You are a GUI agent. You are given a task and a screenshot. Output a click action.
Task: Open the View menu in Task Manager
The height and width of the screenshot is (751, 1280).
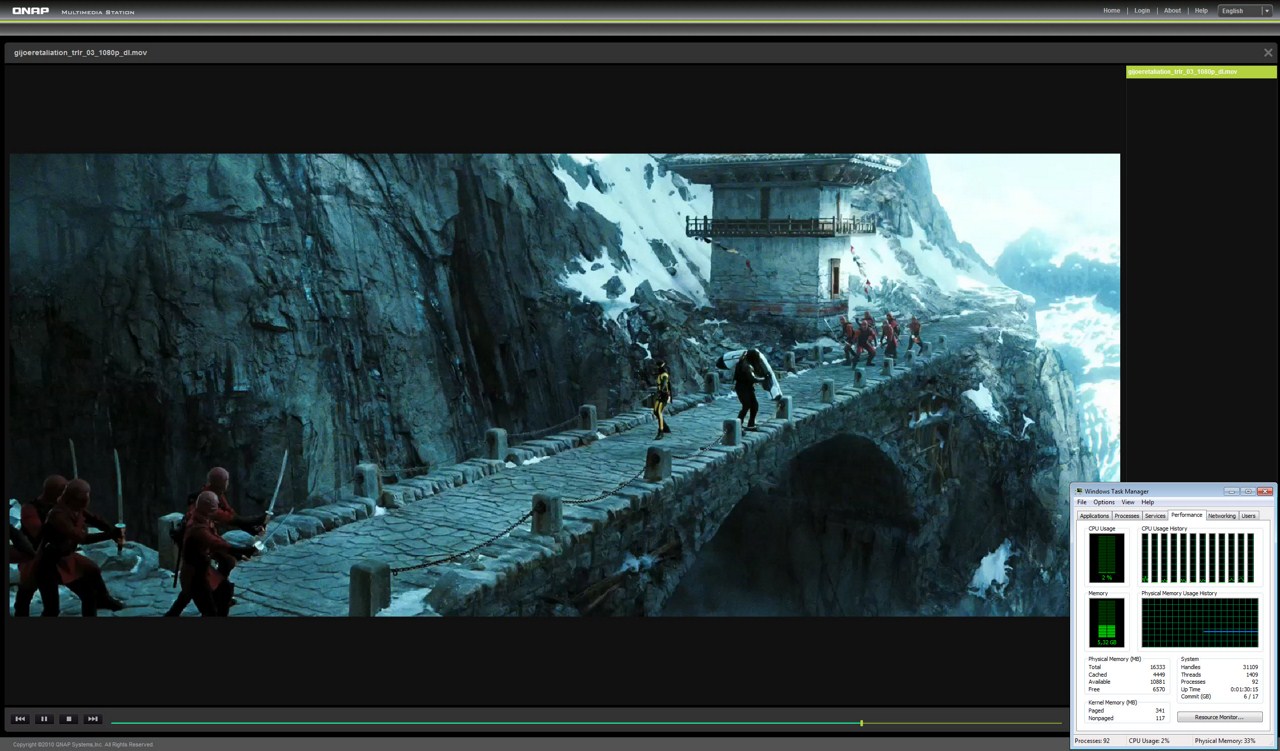coord(1128,502)
